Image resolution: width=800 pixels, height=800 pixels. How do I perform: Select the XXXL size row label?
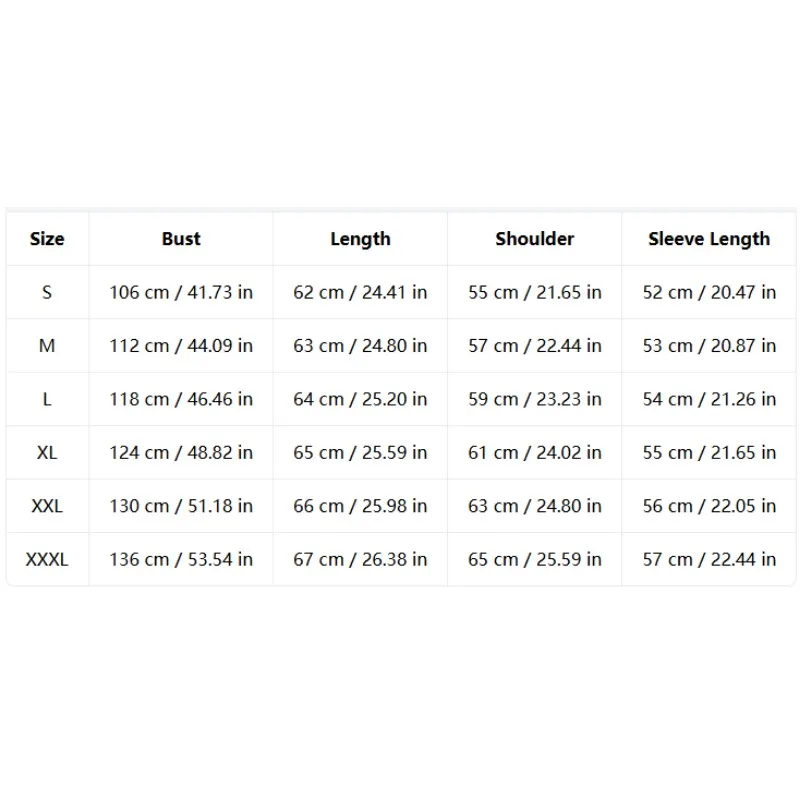point(47,559)
